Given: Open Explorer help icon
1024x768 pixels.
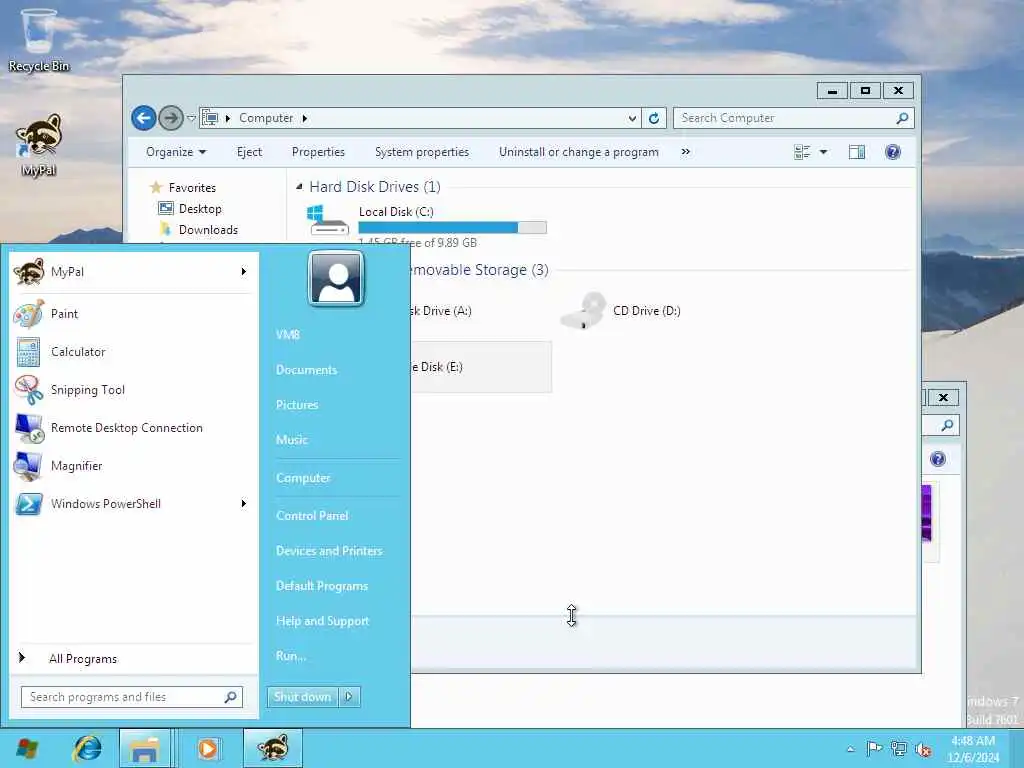Looking at the screenshot, I should (893, 152).
